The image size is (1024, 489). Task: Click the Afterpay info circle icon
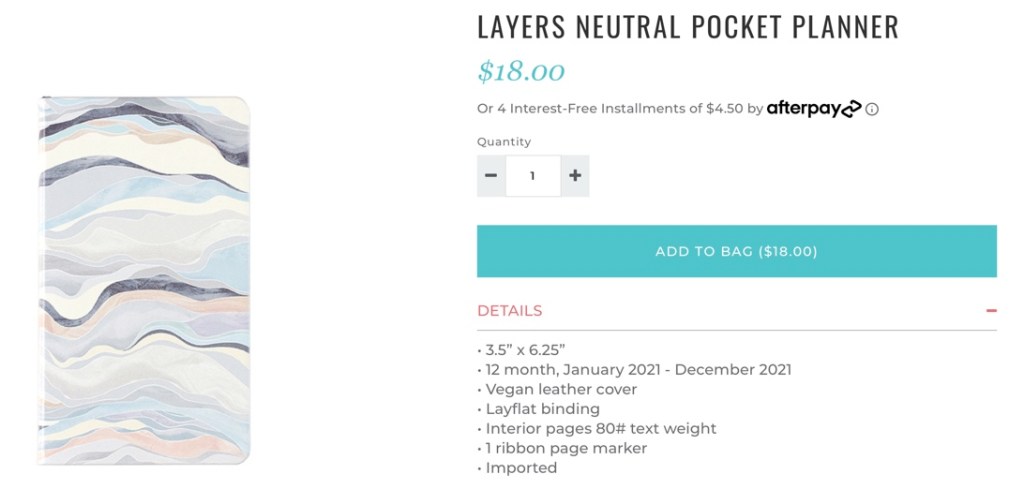872,109
